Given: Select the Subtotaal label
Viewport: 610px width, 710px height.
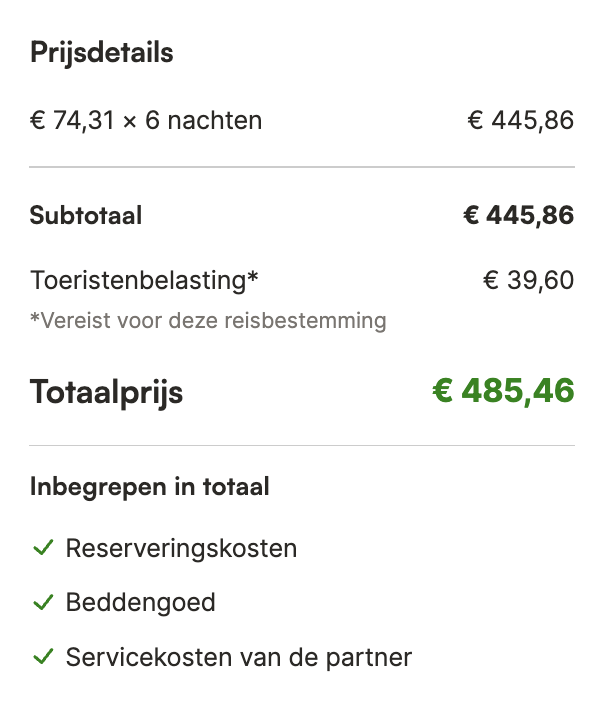Looking at the screenshot, I should pyautogui.click(x=86, y=215).
